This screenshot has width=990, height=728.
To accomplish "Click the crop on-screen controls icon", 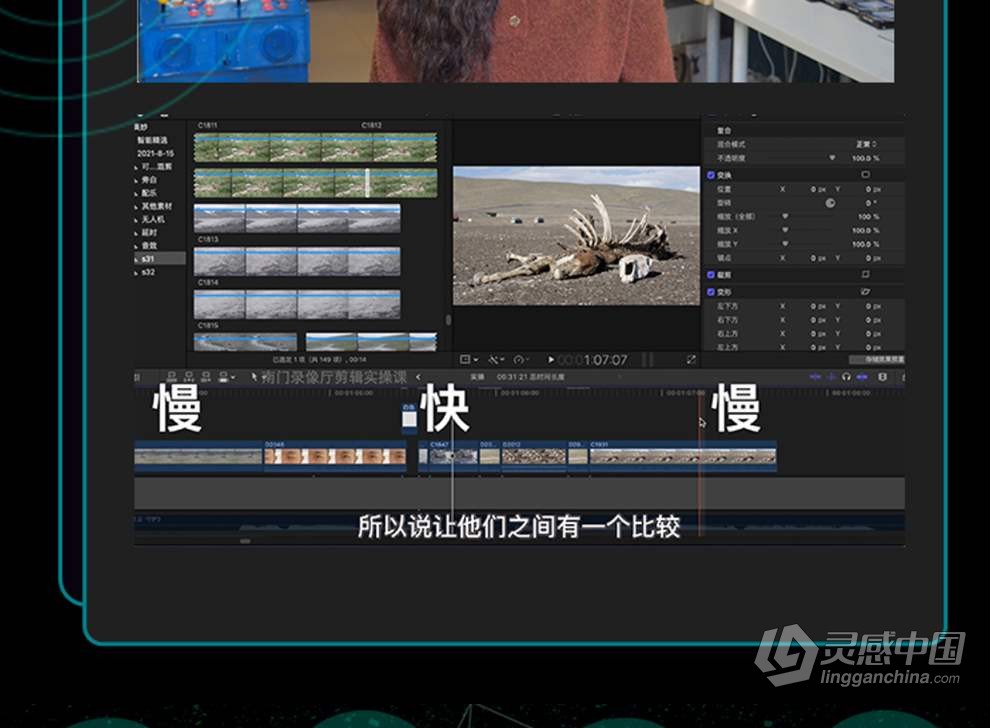I will pos(866,274).
